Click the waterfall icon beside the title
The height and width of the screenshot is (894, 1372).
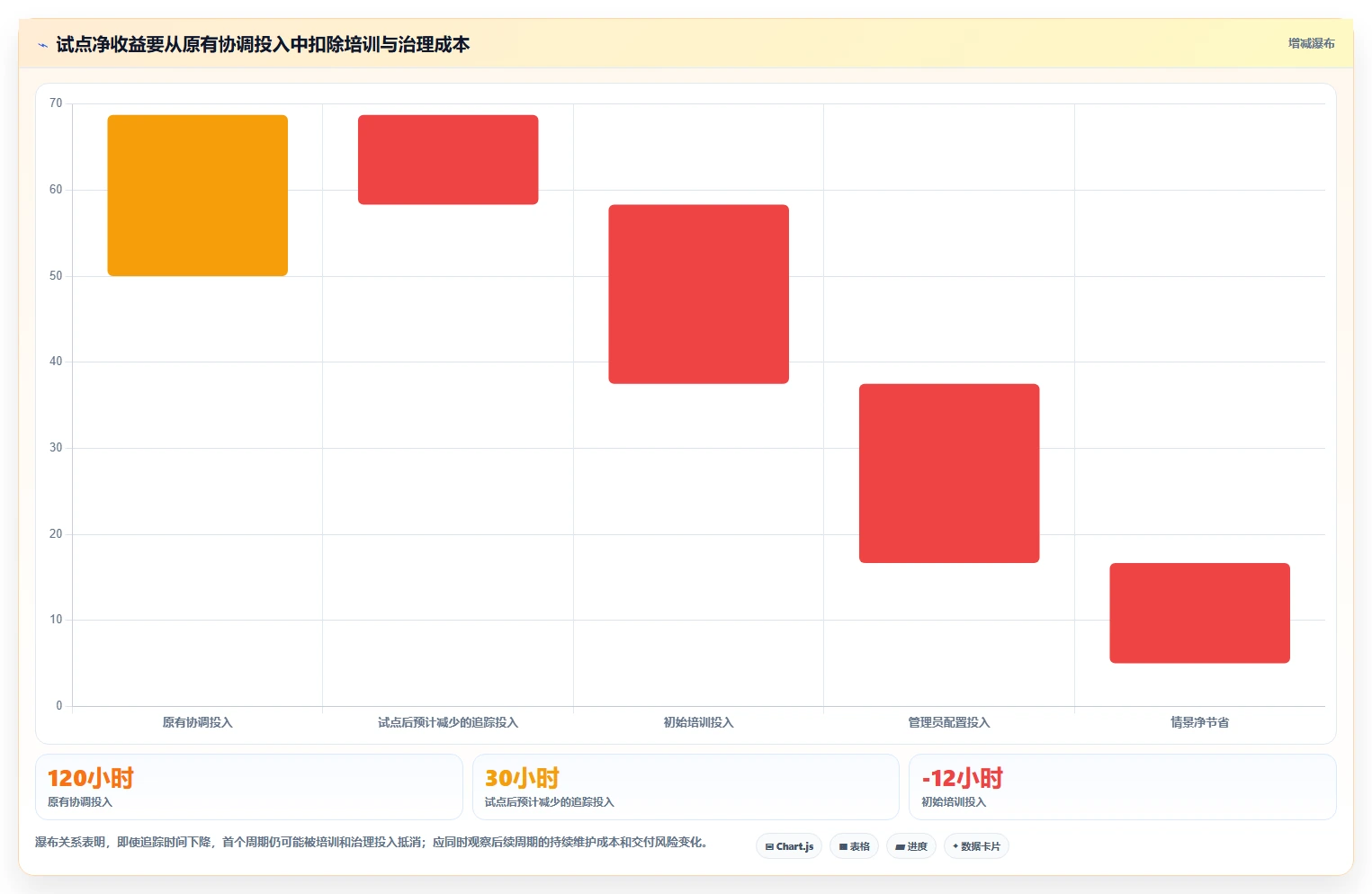[x=42, y=45]
